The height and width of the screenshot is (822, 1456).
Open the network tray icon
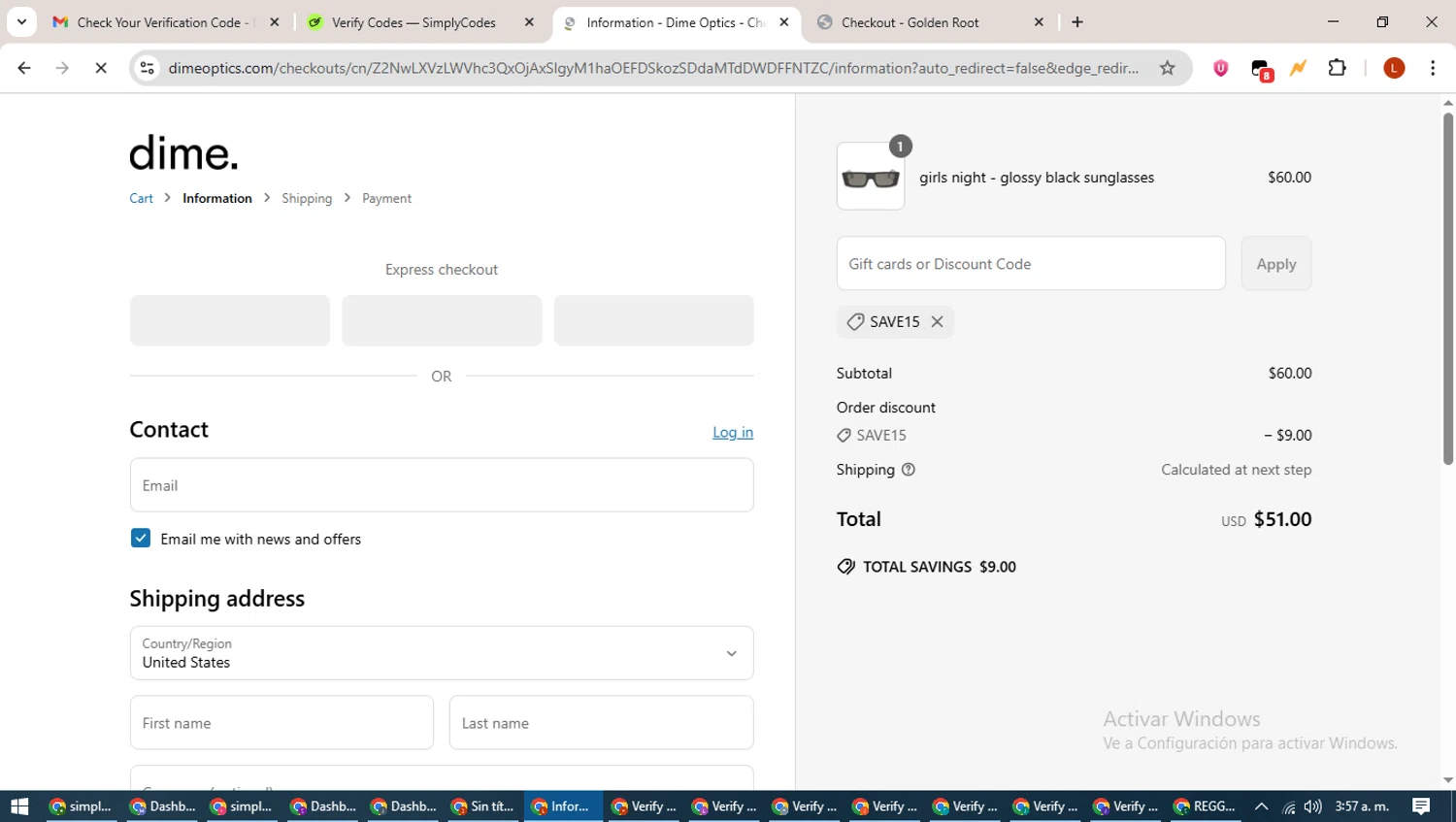coord(1289,806)
